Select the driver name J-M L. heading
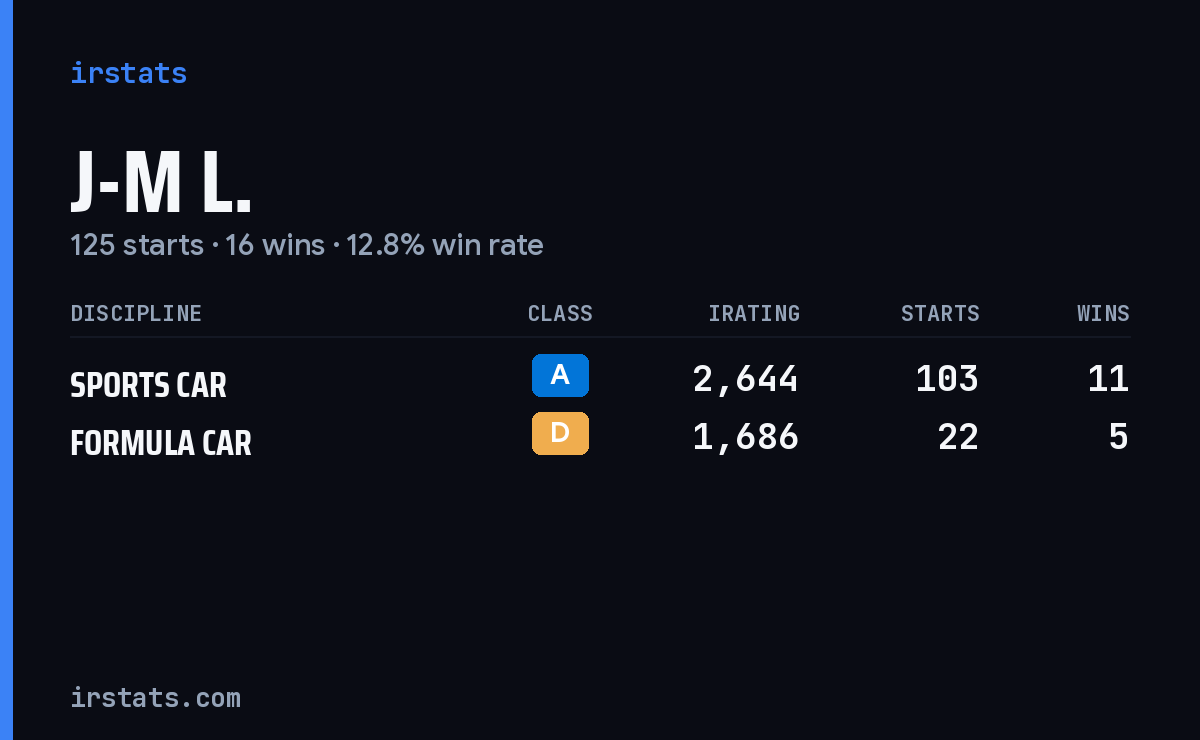 coord(161,183)
